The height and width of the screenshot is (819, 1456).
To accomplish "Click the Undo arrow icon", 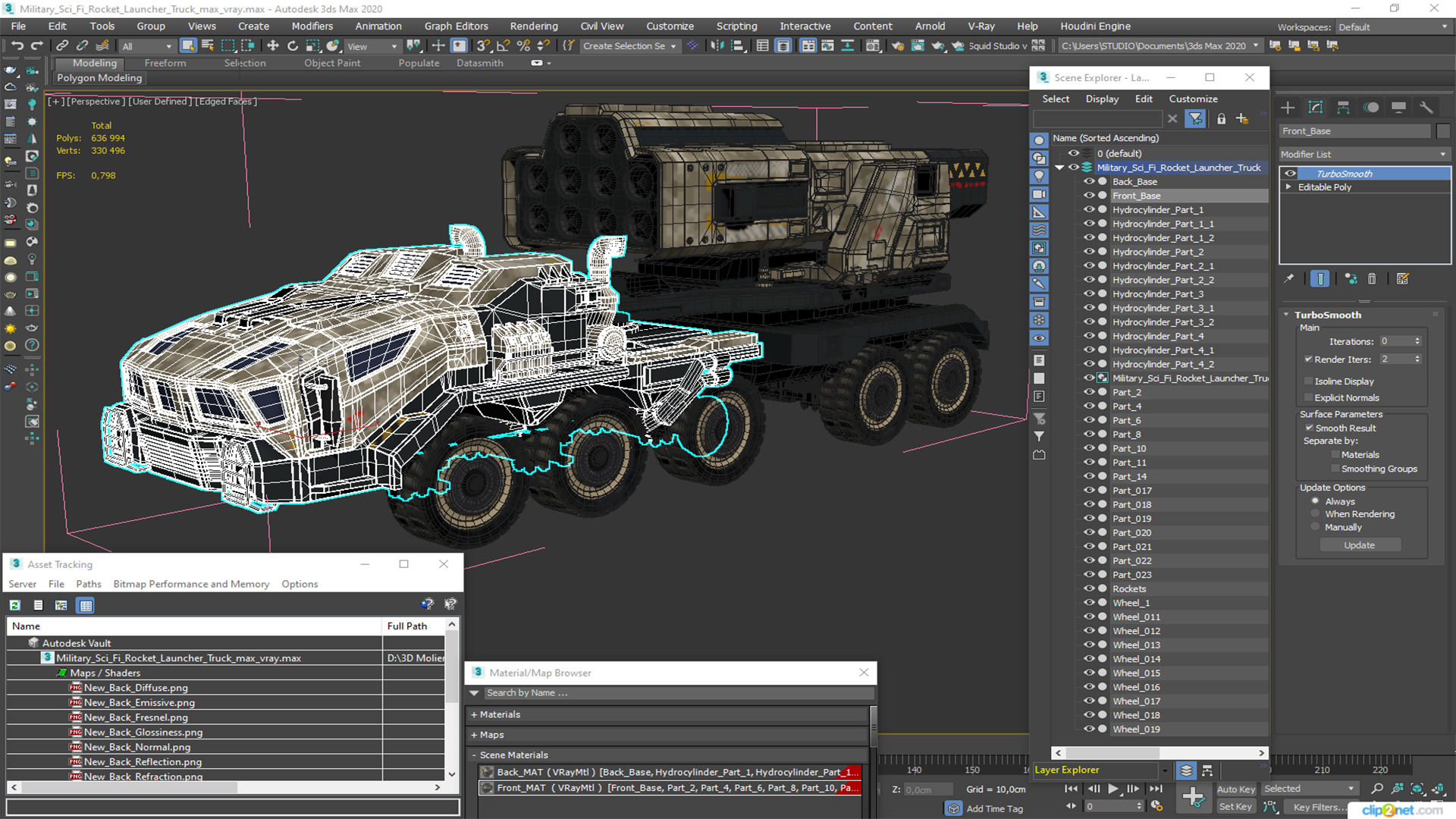I will [17, 46].
